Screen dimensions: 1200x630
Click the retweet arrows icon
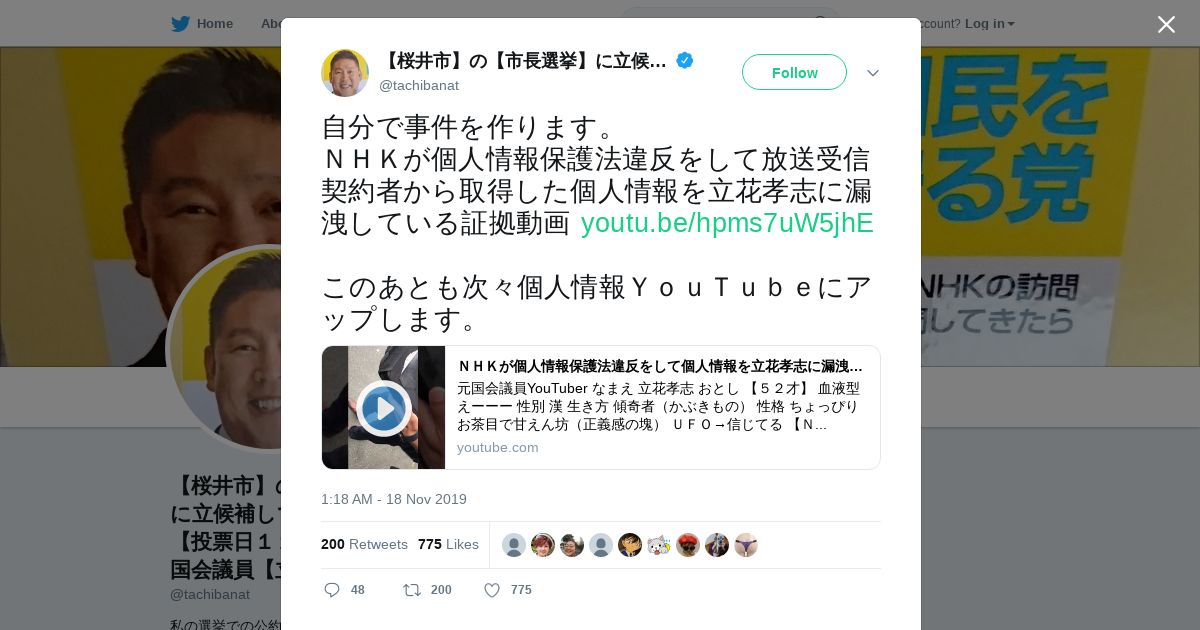point(411,590)
